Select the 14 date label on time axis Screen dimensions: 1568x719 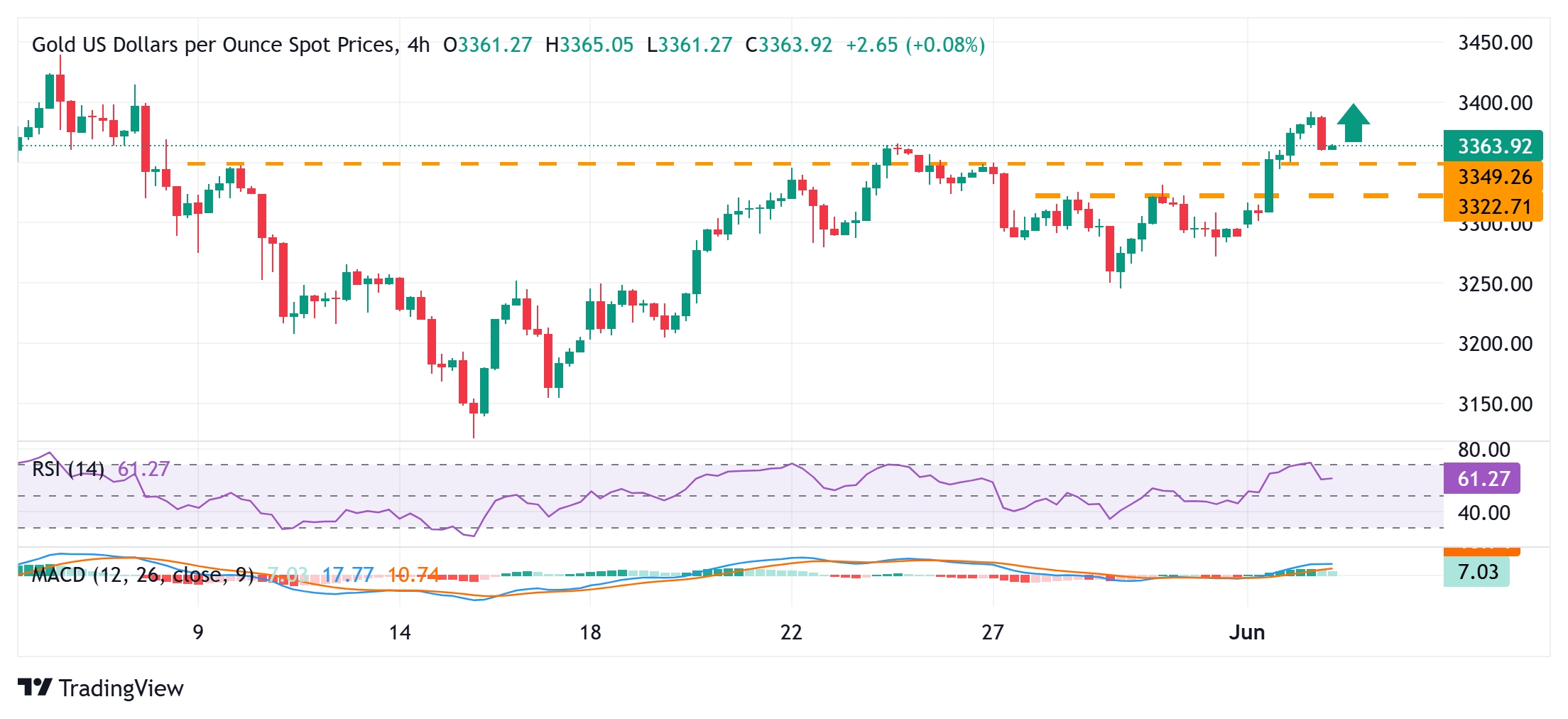[x=400, y=632]
